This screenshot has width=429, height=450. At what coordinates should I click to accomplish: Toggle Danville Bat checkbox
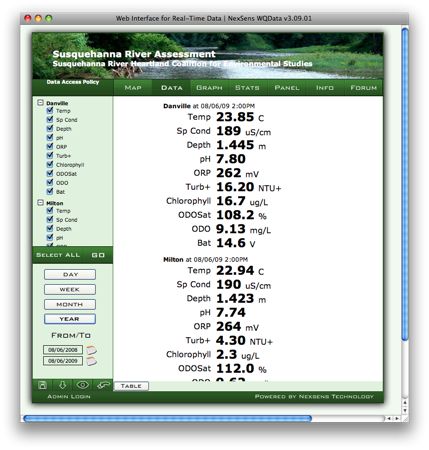50,191
